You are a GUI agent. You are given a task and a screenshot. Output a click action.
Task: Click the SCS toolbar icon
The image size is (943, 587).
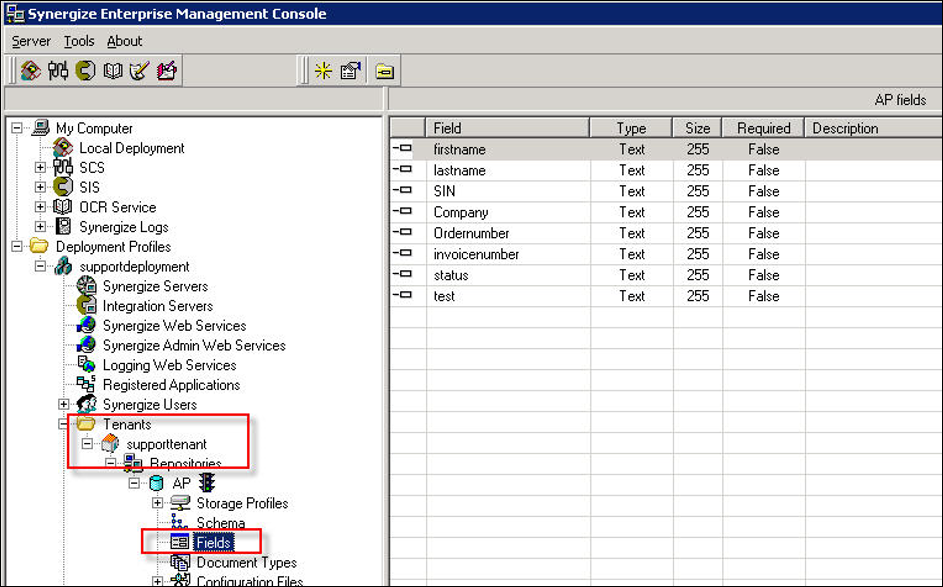coord(58,71)
